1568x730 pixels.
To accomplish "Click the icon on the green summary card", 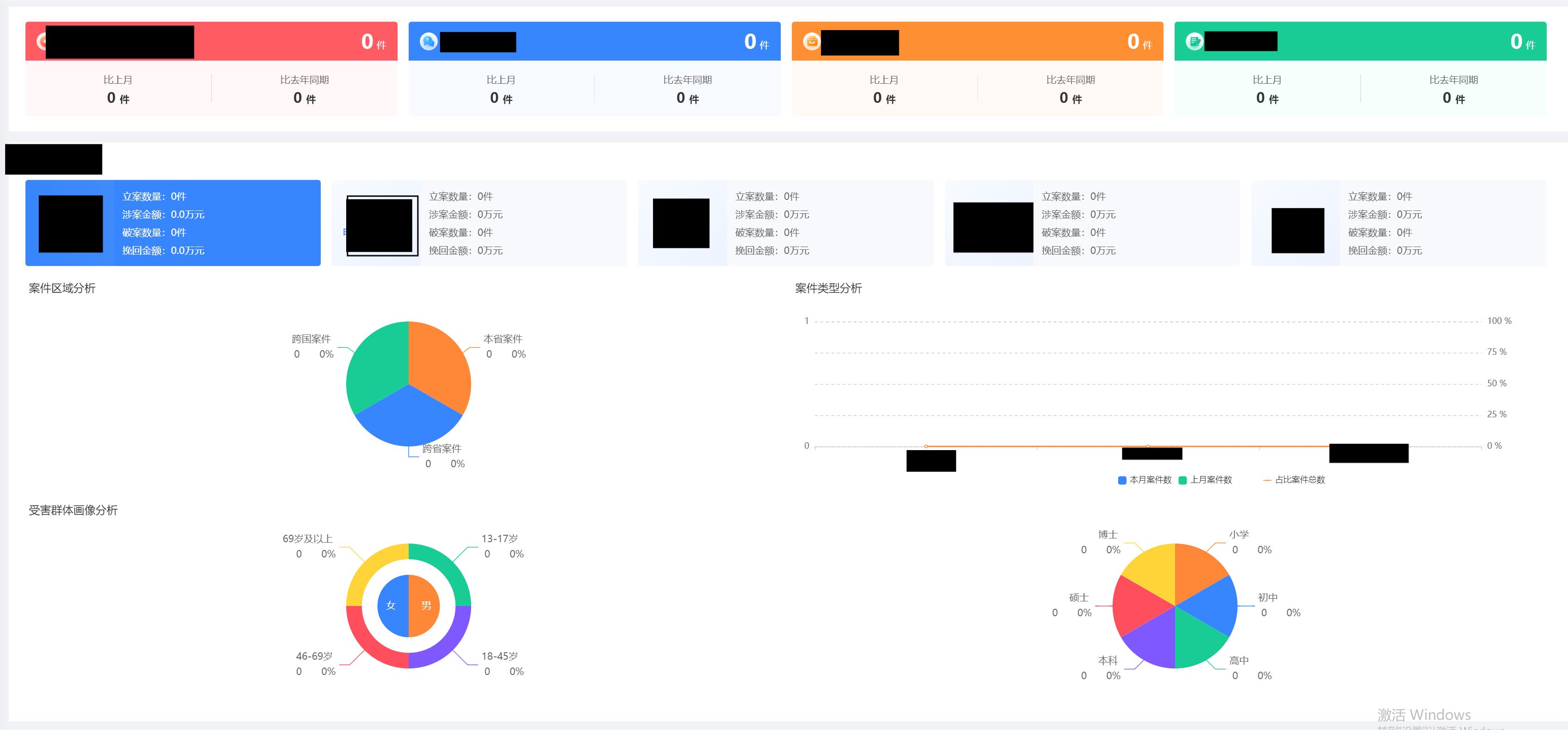I will click(1194, 41).
